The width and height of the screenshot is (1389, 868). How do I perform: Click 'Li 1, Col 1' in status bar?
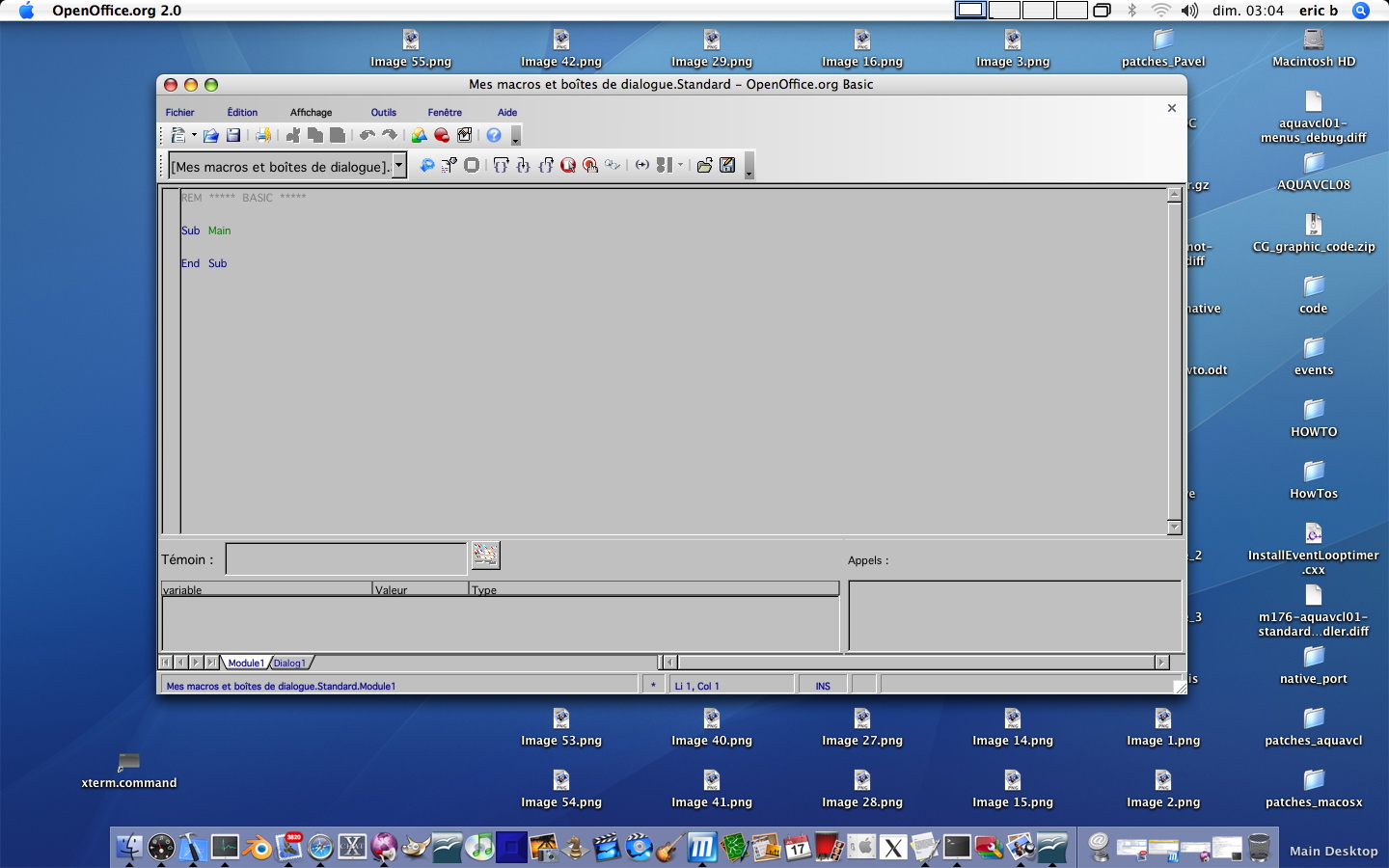click(696, 686)
